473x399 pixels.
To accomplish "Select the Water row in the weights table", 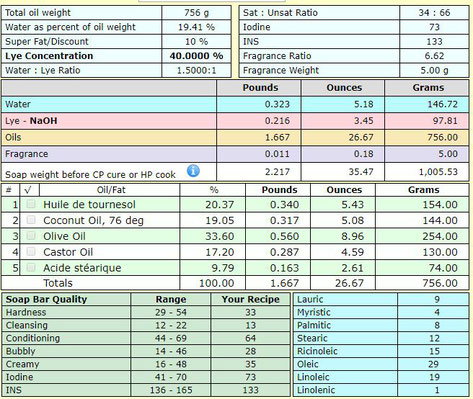I will coord(235,104).
